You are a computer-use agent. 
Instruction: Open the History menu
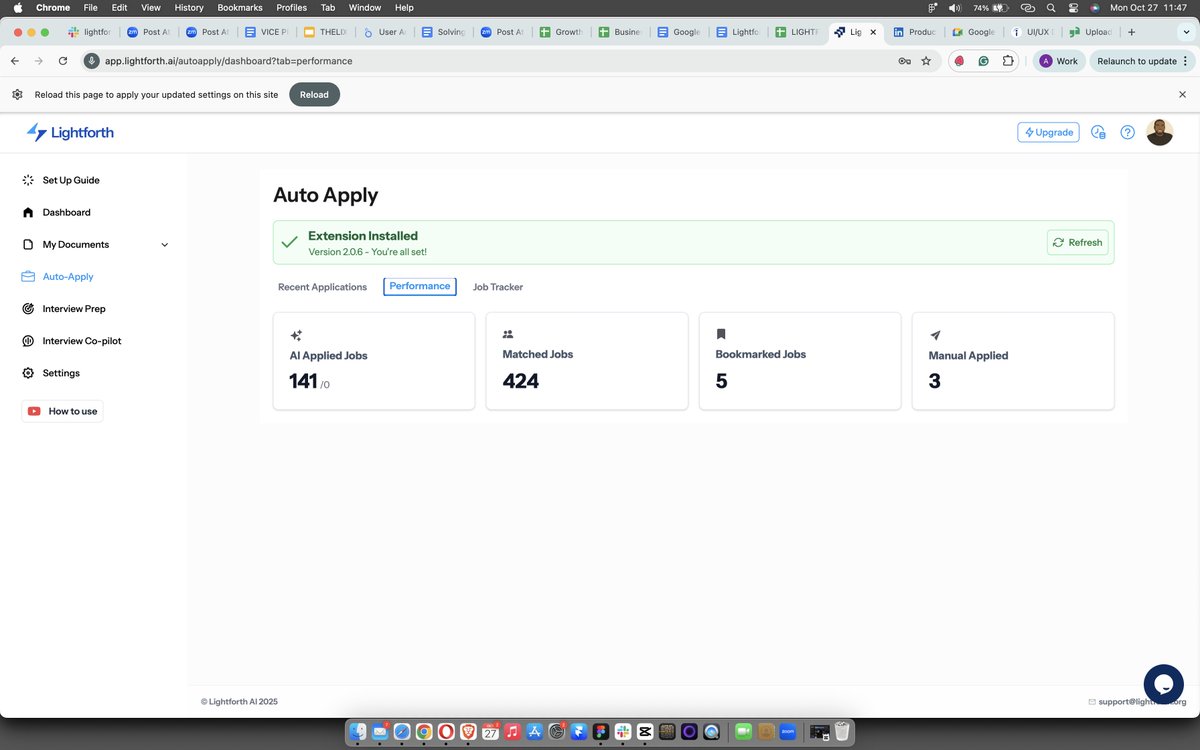coord(189,7)
